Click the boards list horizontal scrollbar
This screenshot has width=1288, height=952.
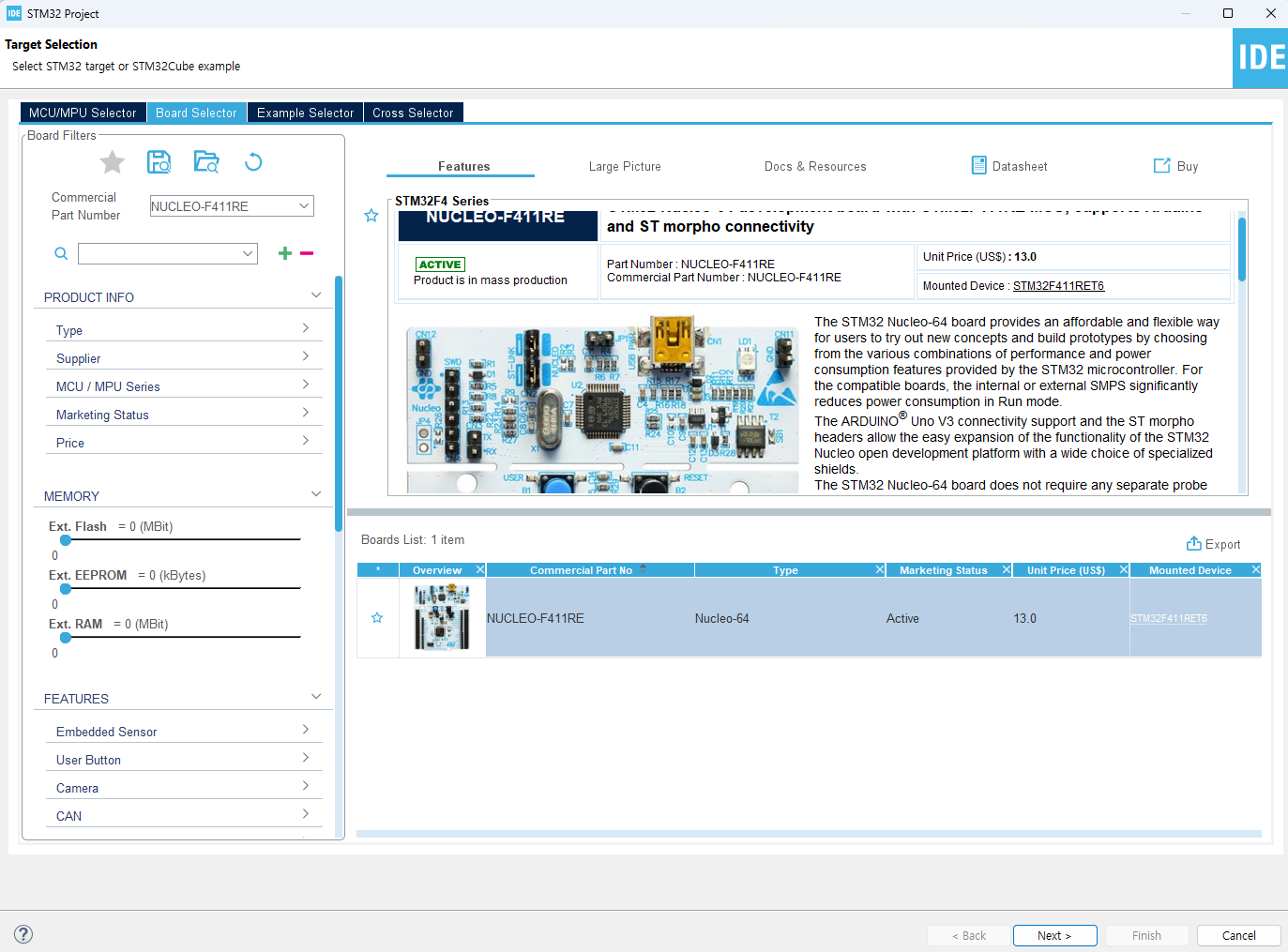pyautogui.click(x=809, y=833)
